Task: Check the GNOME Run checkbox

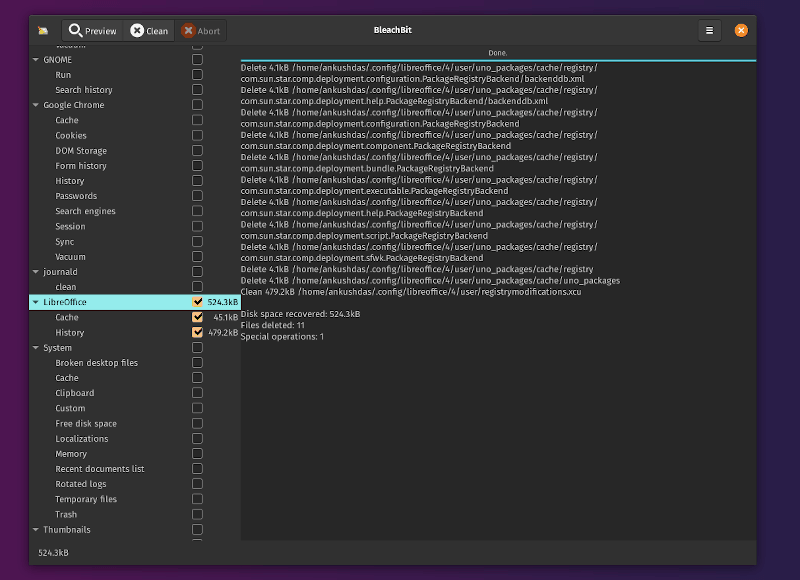Action: [197, 74]
